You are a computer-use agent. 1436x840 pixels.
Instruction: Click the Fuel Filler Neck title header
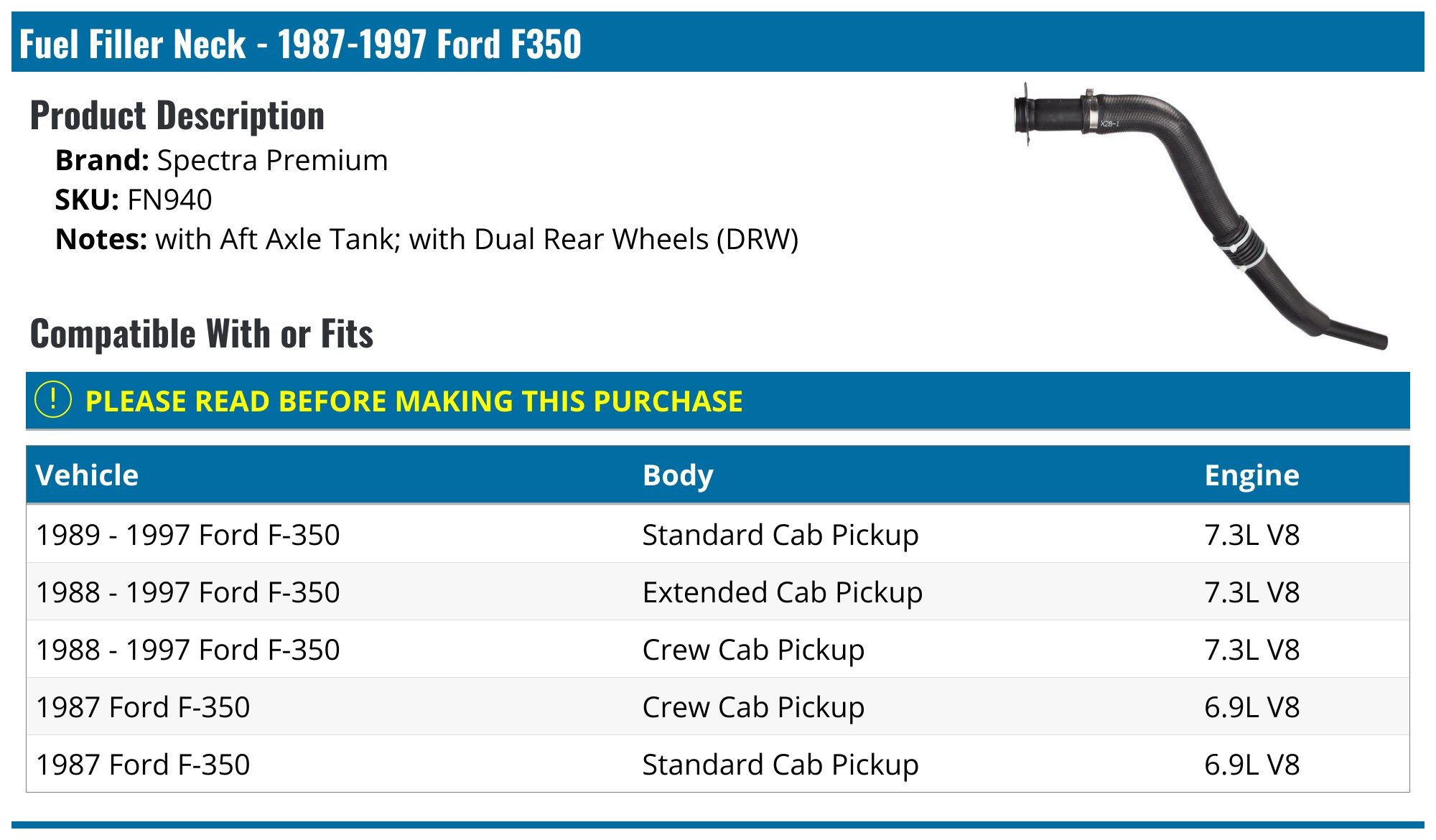click(x=300, y=44)
